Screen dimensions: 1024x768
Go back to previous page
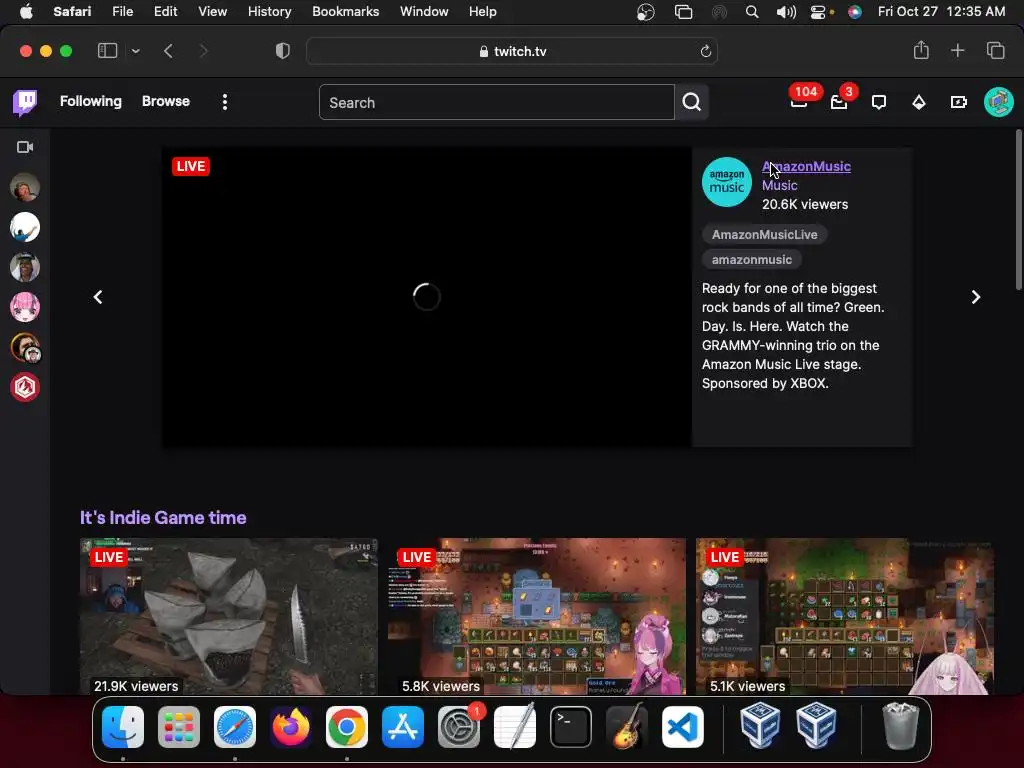click(168, 51)
